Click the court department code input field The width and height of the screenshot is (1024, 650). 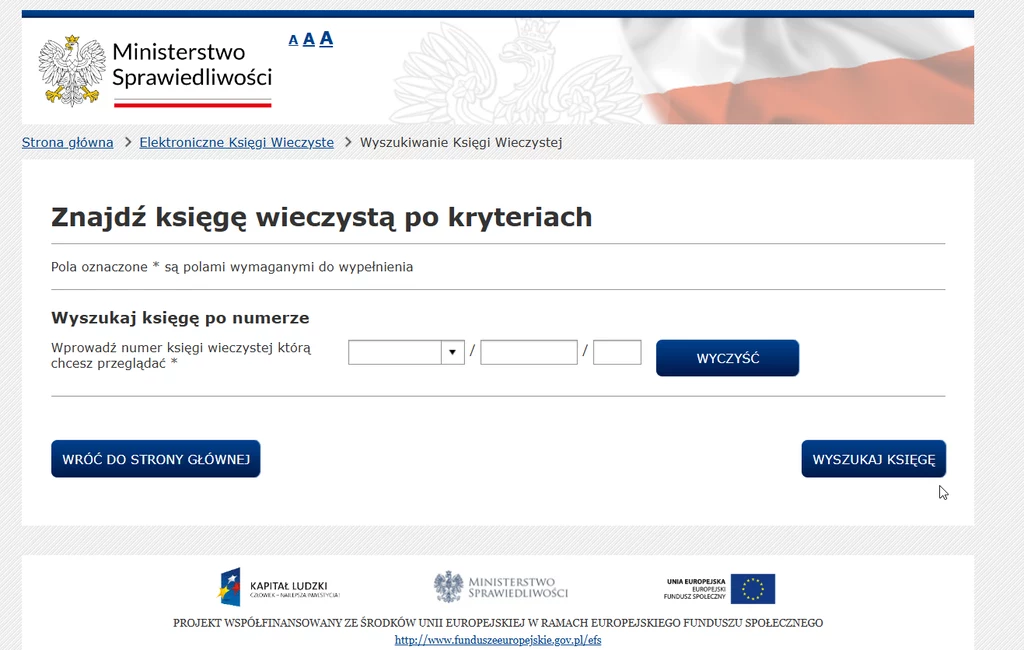tap(395, 353)
